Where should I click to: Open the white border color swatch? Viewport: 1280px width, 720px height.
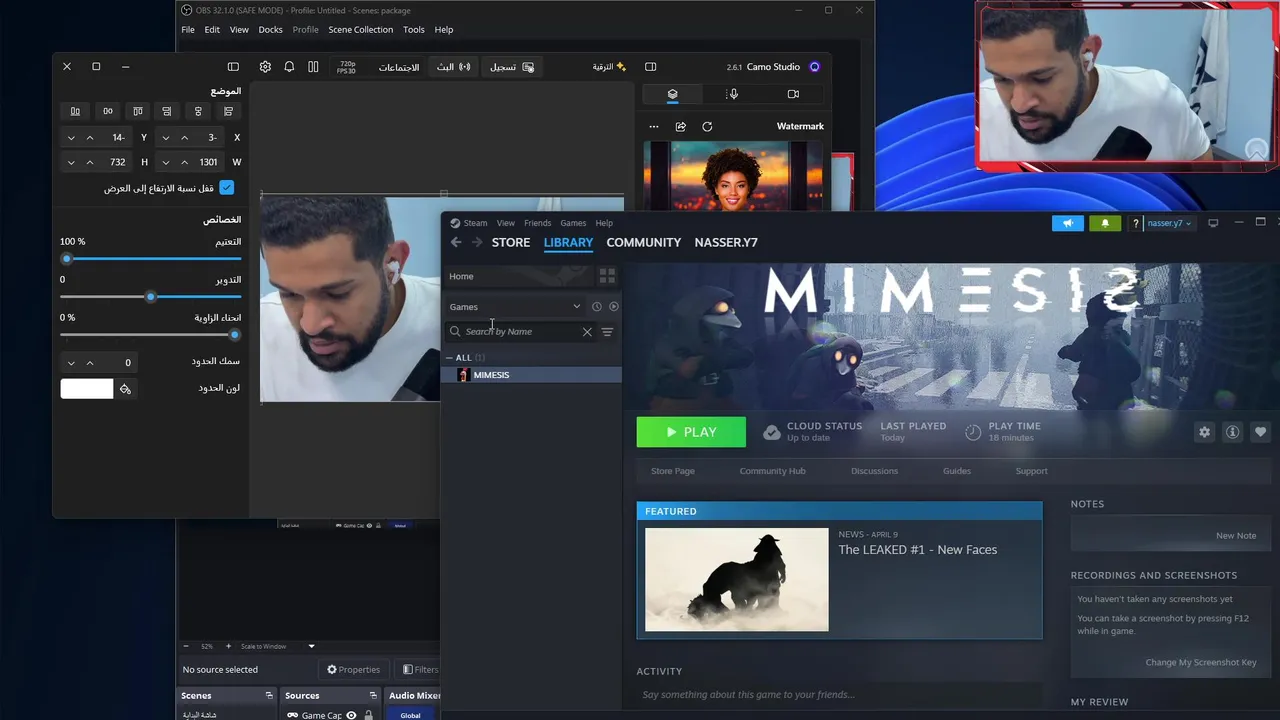pos(87,389)
